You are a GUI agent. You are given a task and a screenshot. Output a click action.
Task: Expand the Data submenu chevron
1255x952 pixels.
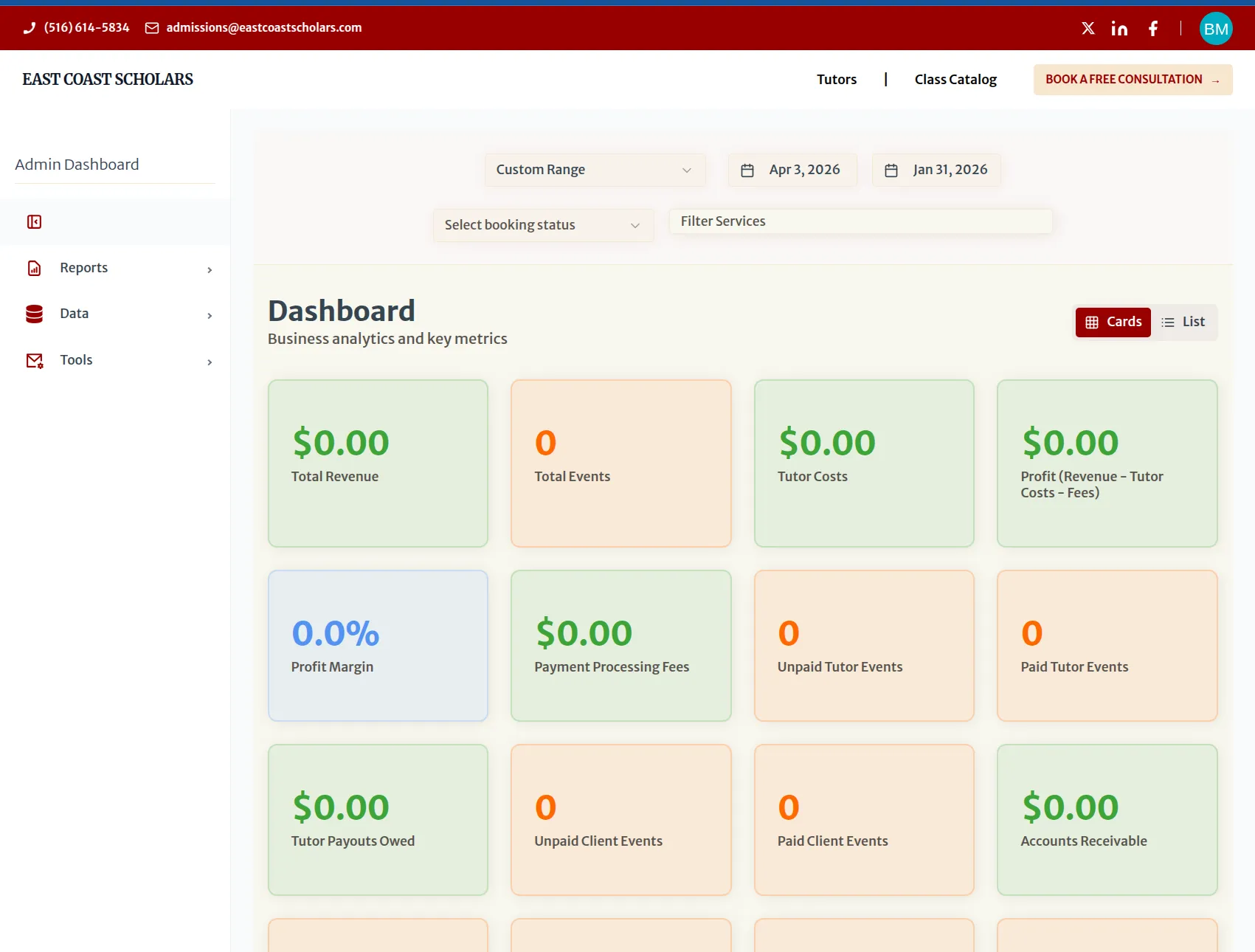[210, 315]
